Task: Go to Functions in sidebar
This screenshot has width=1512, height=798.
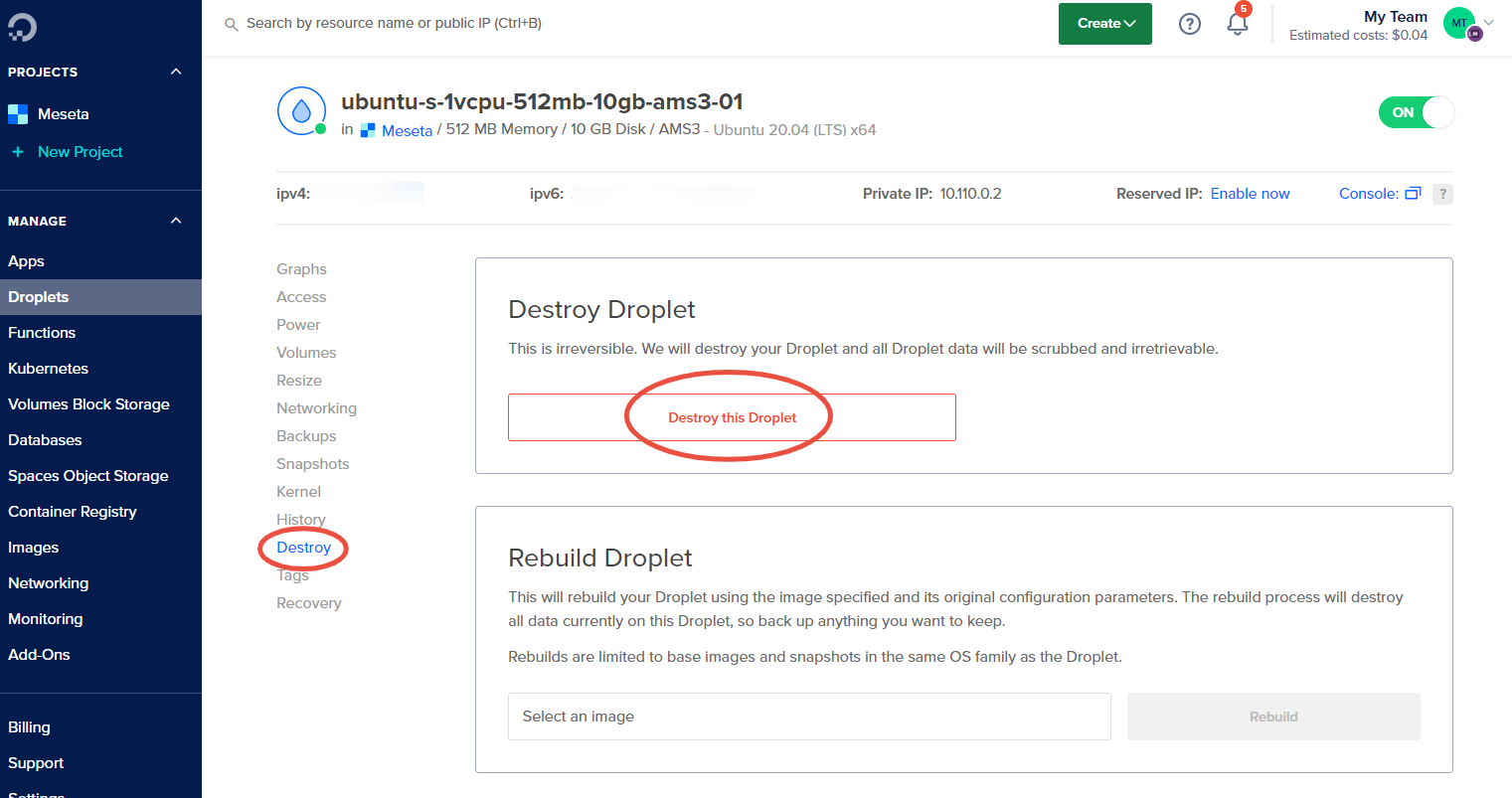Action: [x=42, y=333]
